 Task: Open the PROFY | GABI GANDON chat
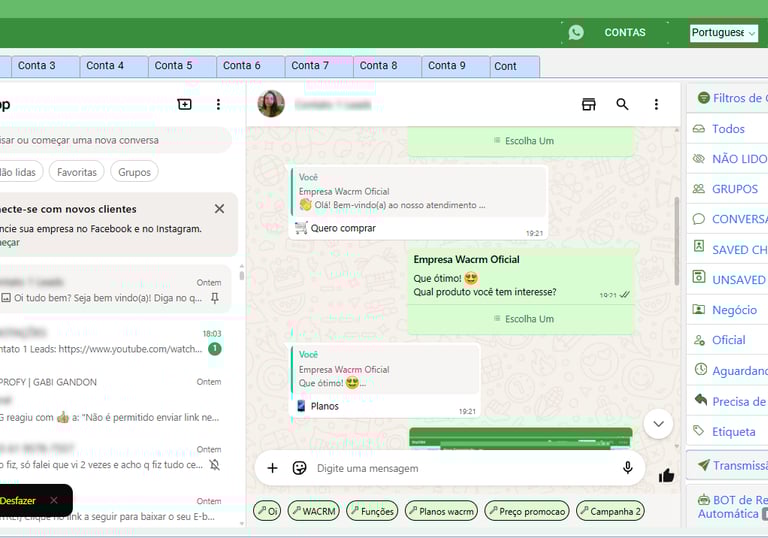pos(115,399)
